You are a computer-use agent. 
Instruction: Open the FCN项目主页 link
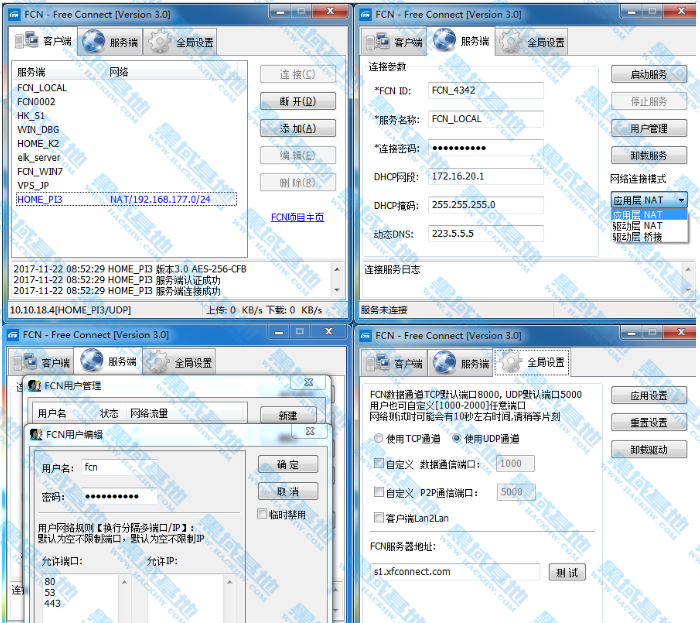pyautogui.click(x=297, y=217)
